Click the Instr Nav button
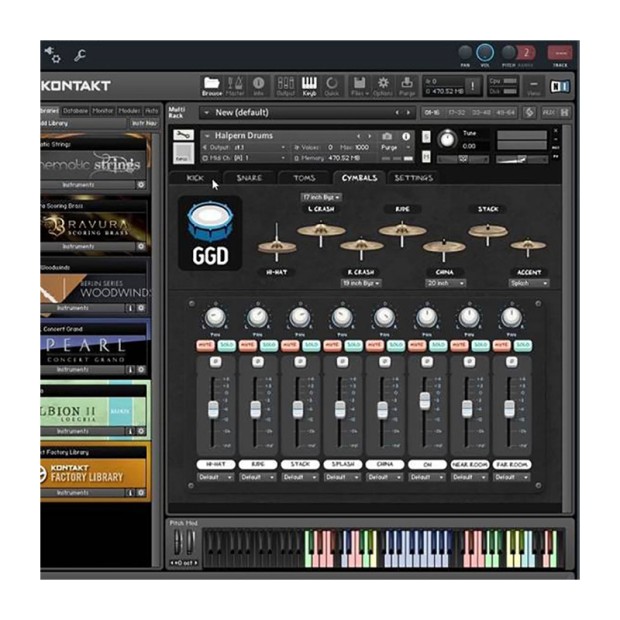Screen dimensions: 620x620 tap(144, 123)
